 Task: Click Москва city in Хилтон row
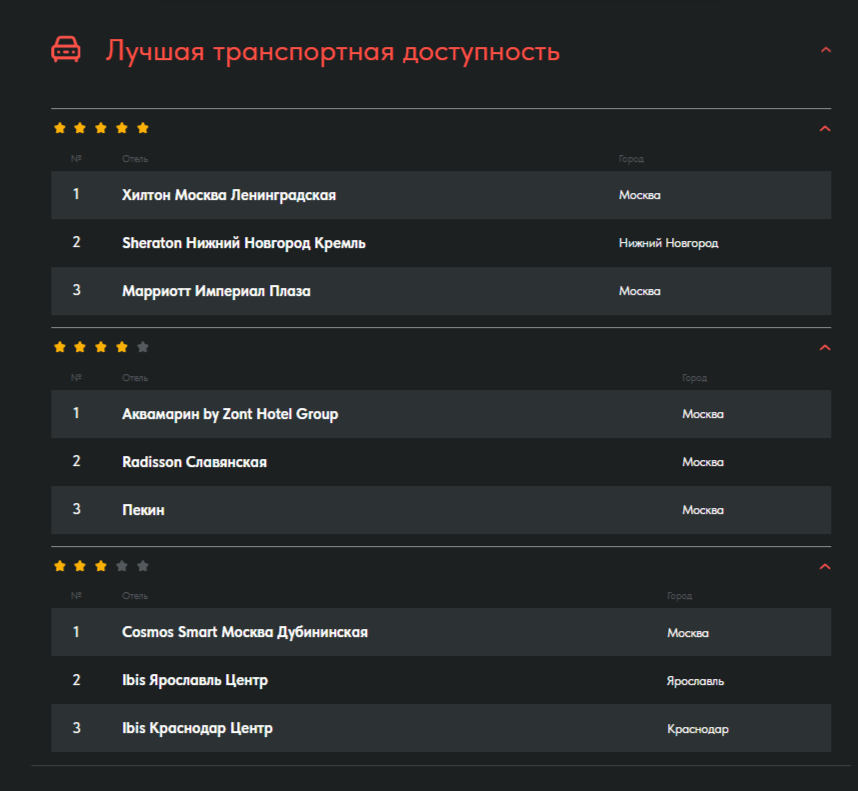[x=639, y=195]
